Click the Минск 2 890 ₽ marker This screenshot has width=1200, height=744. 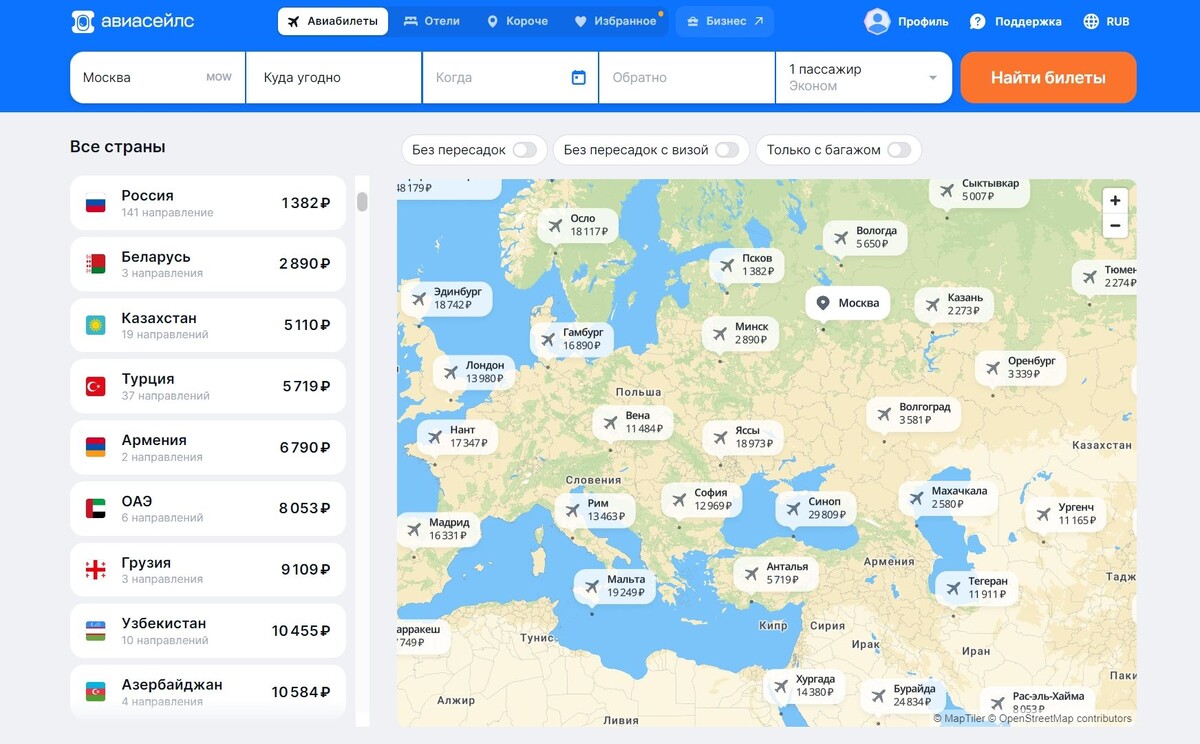(x=740, y=333)
